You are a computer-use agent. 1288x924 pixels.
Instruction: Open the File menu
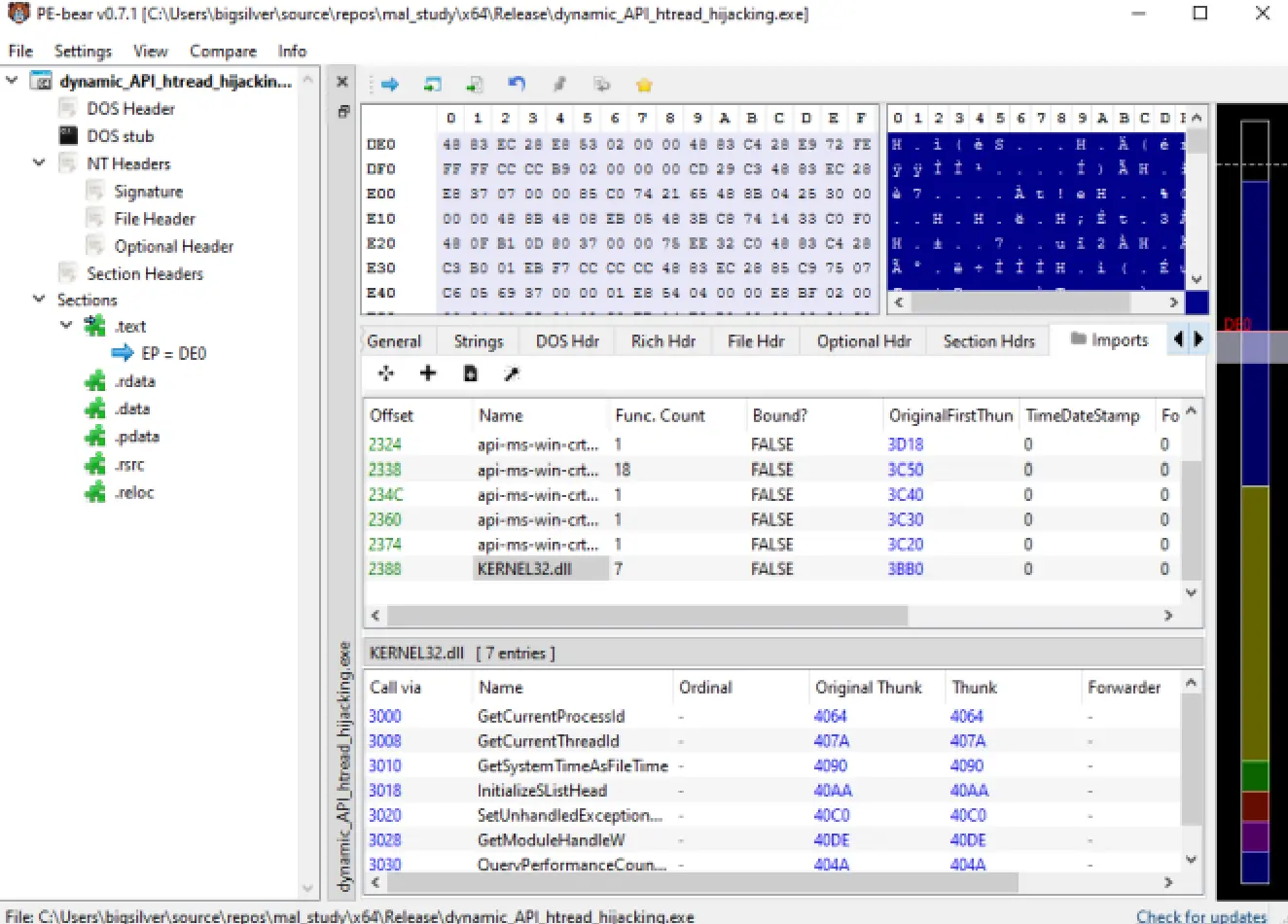(20, 51)
